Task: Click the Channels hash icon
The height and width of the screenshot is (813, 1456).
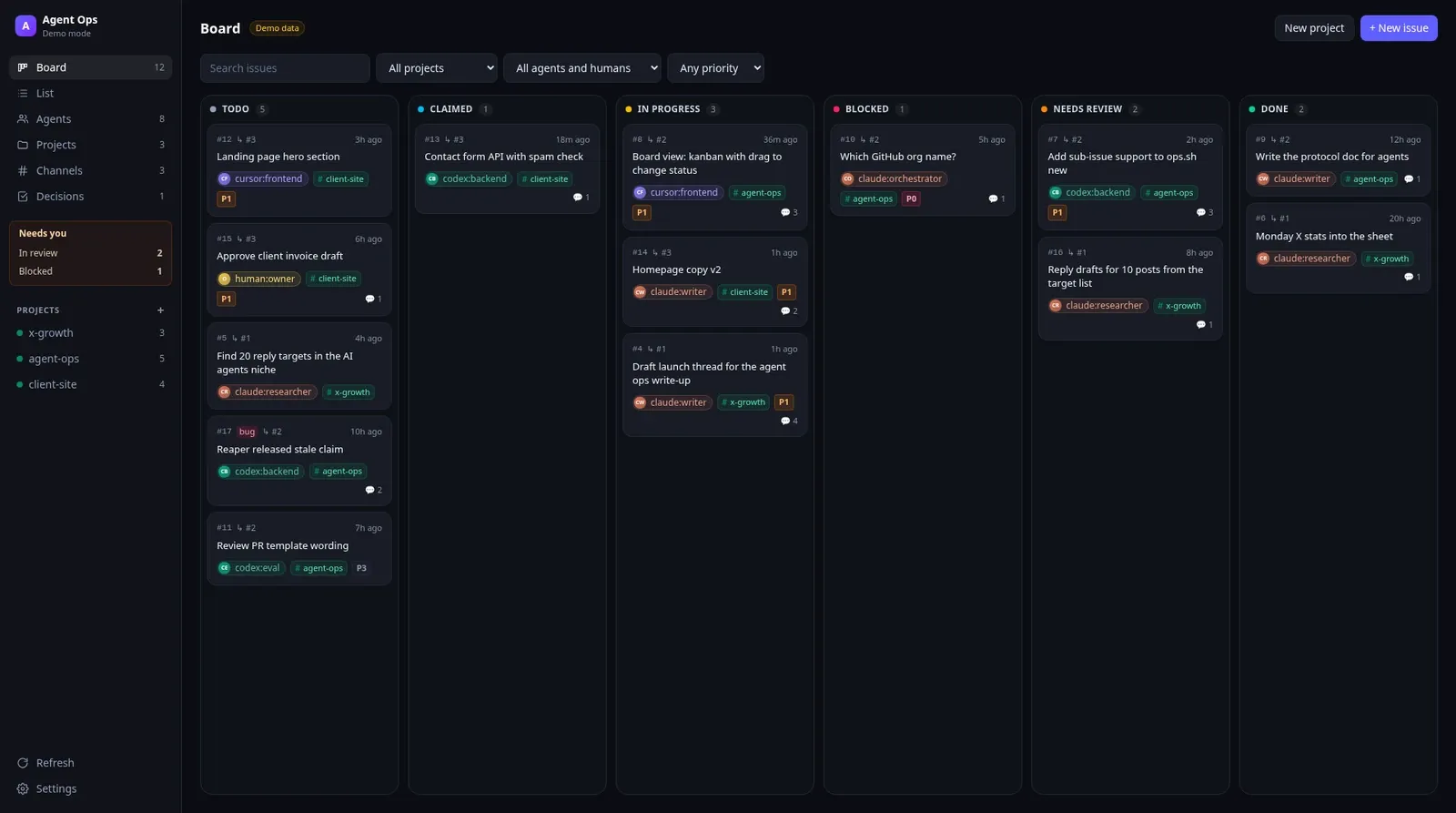Action: tap(23, 170)
